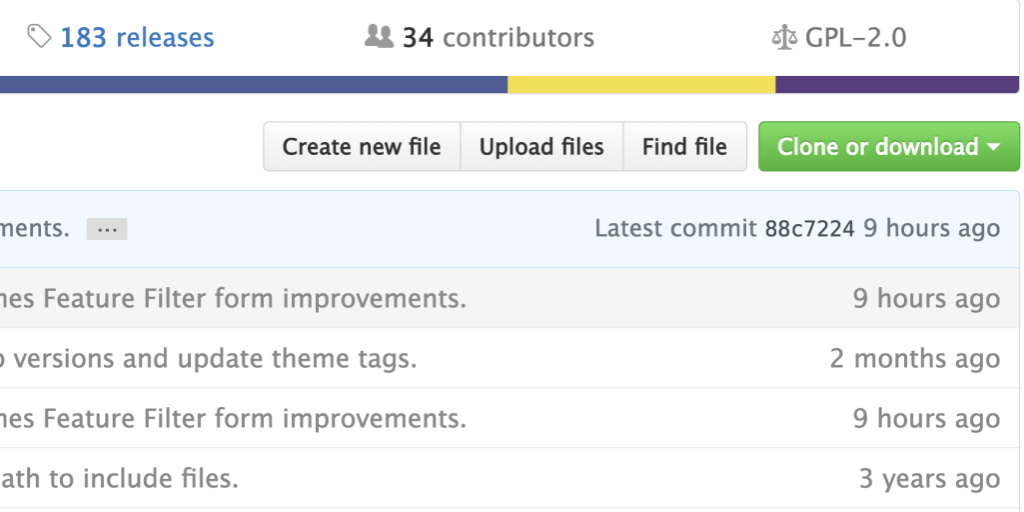Click the tag icon beside releases
The image size is (1024, 512).
(39, 38)
